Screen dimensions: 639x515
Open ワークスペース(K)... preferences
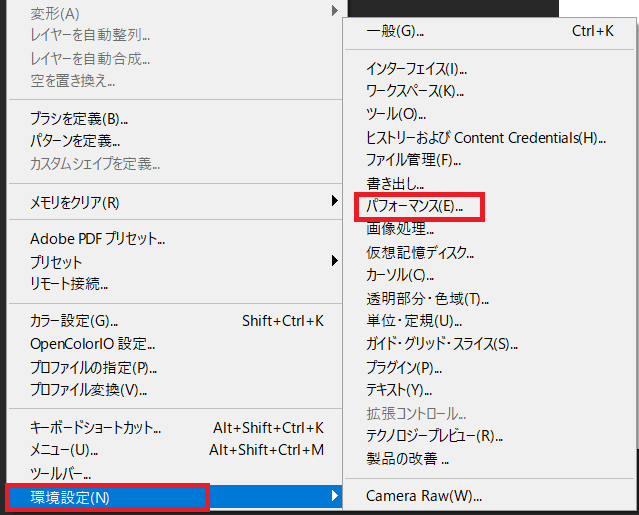click(490, 91)
